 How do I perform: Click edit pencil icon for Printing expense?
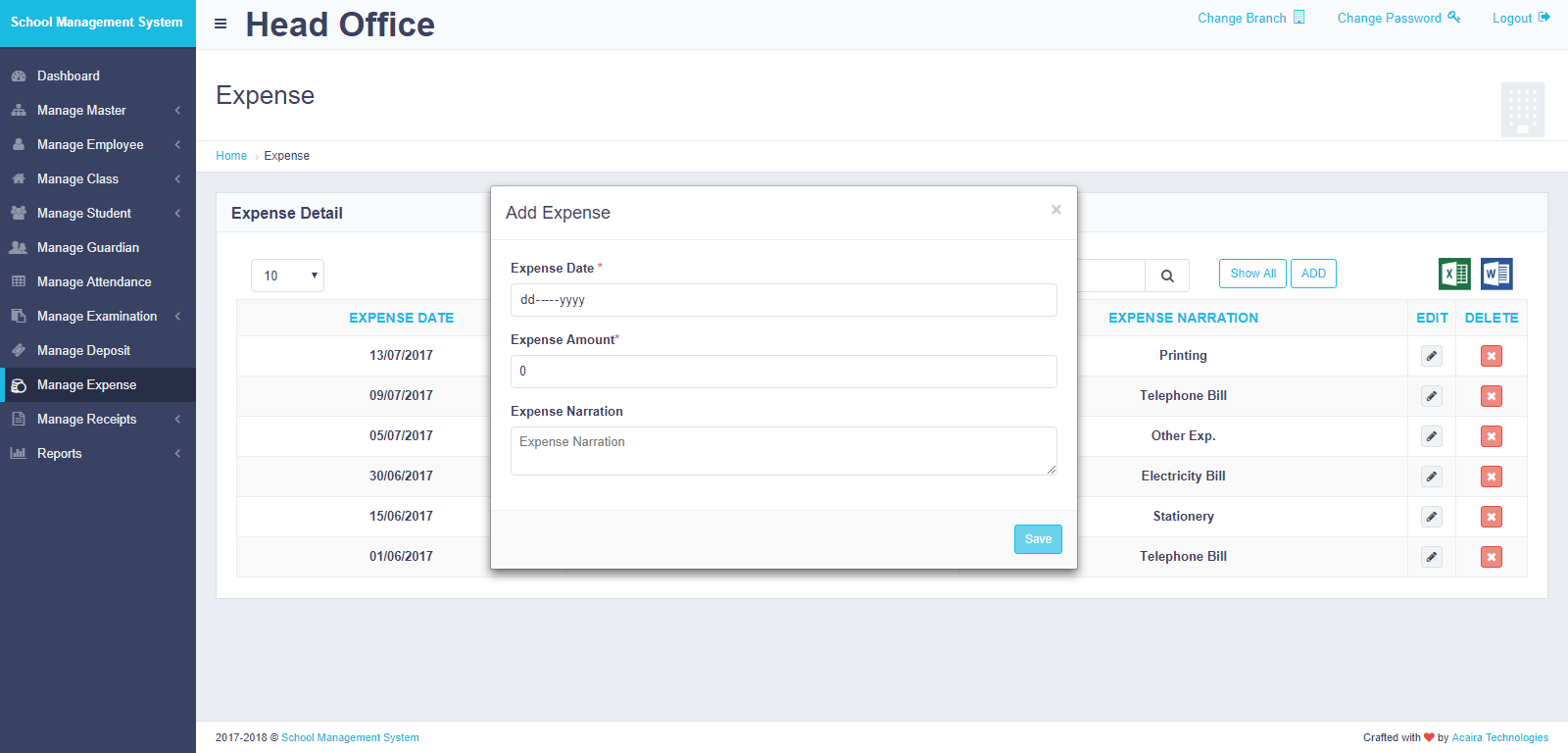(x=1432, y=356)
